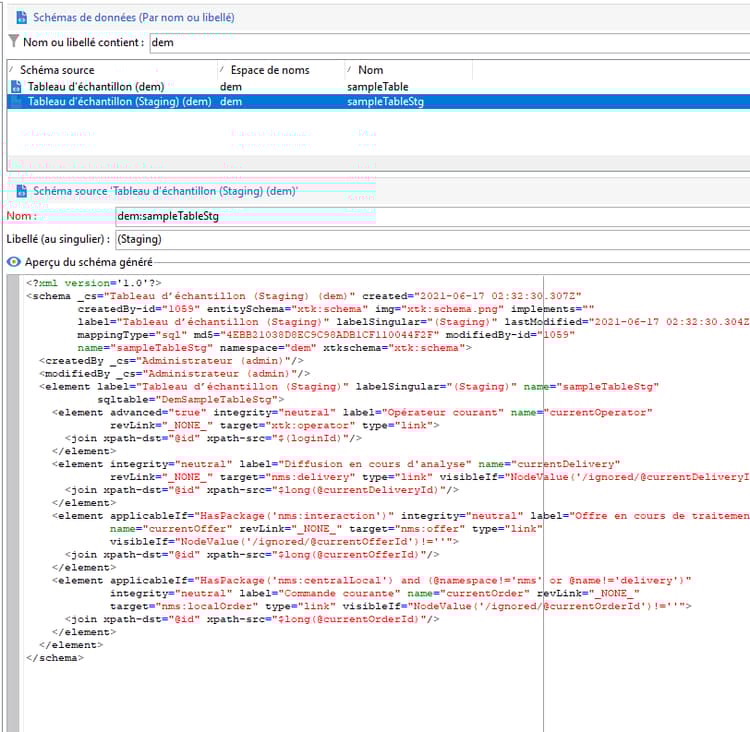Click the Schéma source panel header icon
This screenshot has height=732, width=750.
pos(20,190)
